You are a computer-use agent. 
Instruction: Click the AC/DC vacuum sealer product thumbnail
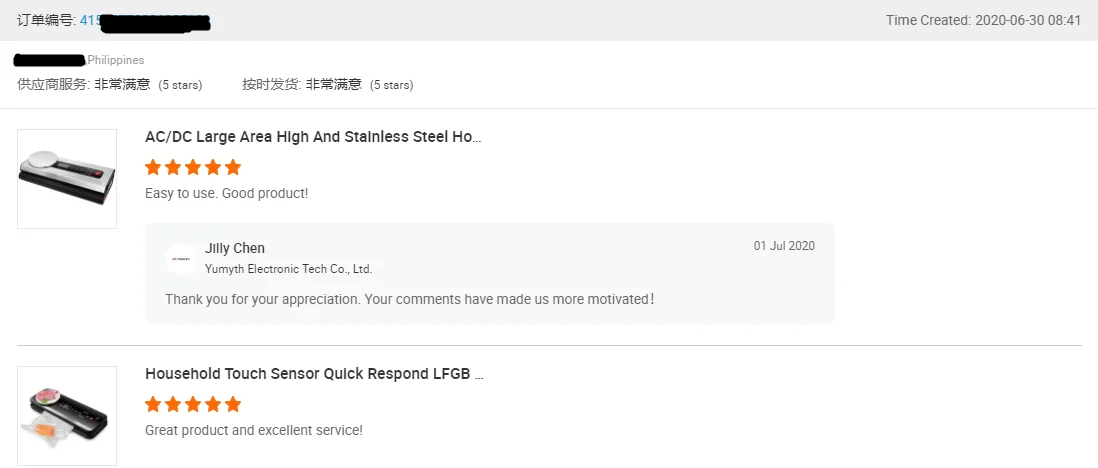pos(67,179)
